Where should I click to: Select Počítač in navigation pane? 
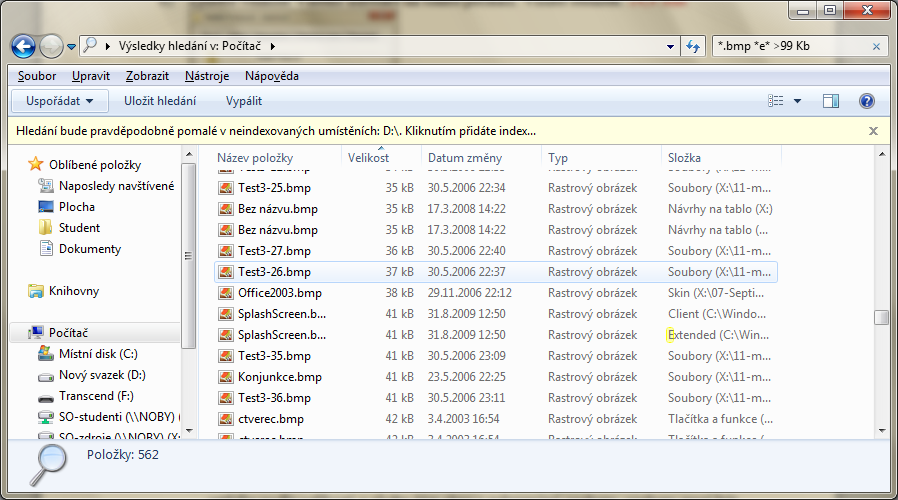[x=68, y=333]
